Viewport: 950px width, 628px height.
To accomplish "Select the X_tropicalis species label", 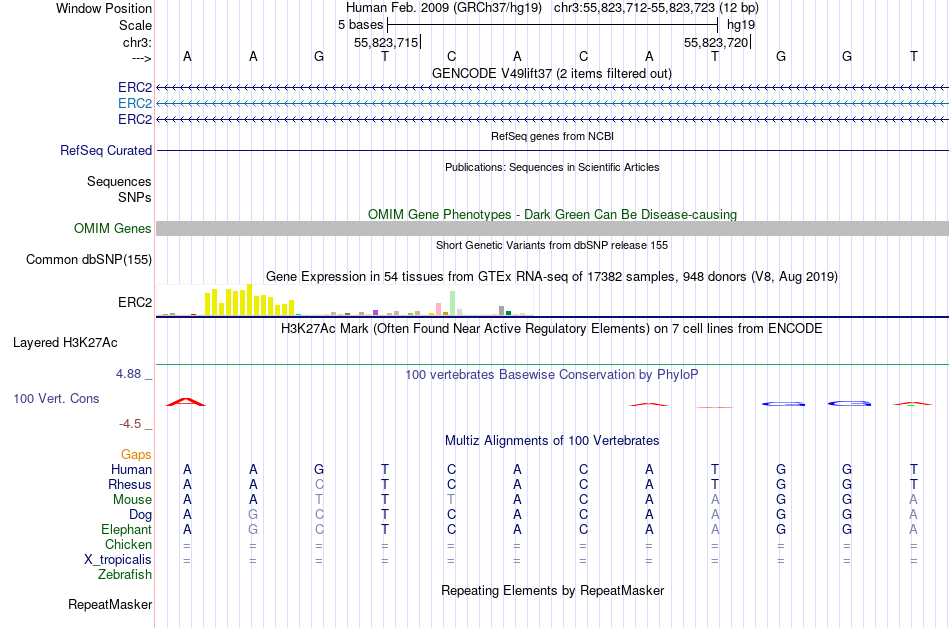I will 118,560.
